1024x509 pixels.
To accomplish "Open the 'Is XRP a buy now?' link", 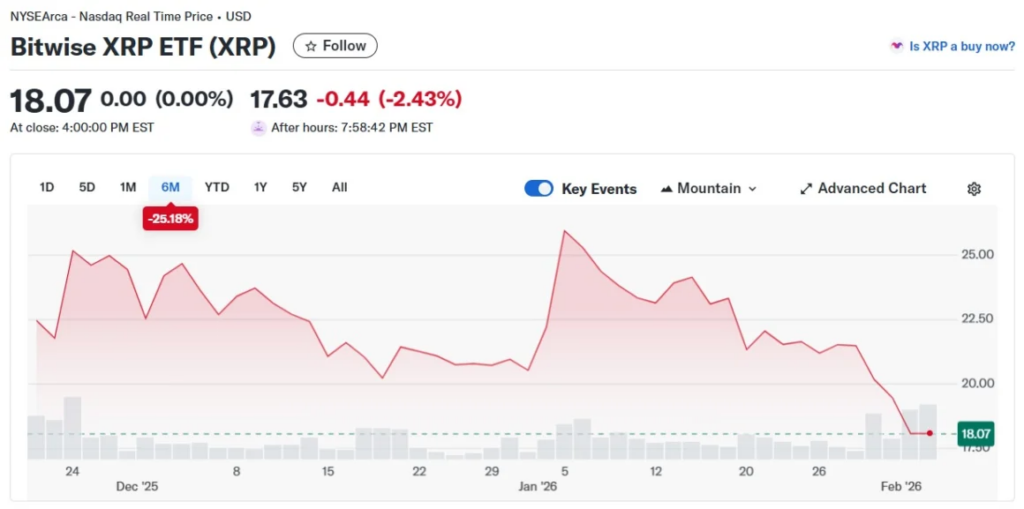I will click(961, 46).
